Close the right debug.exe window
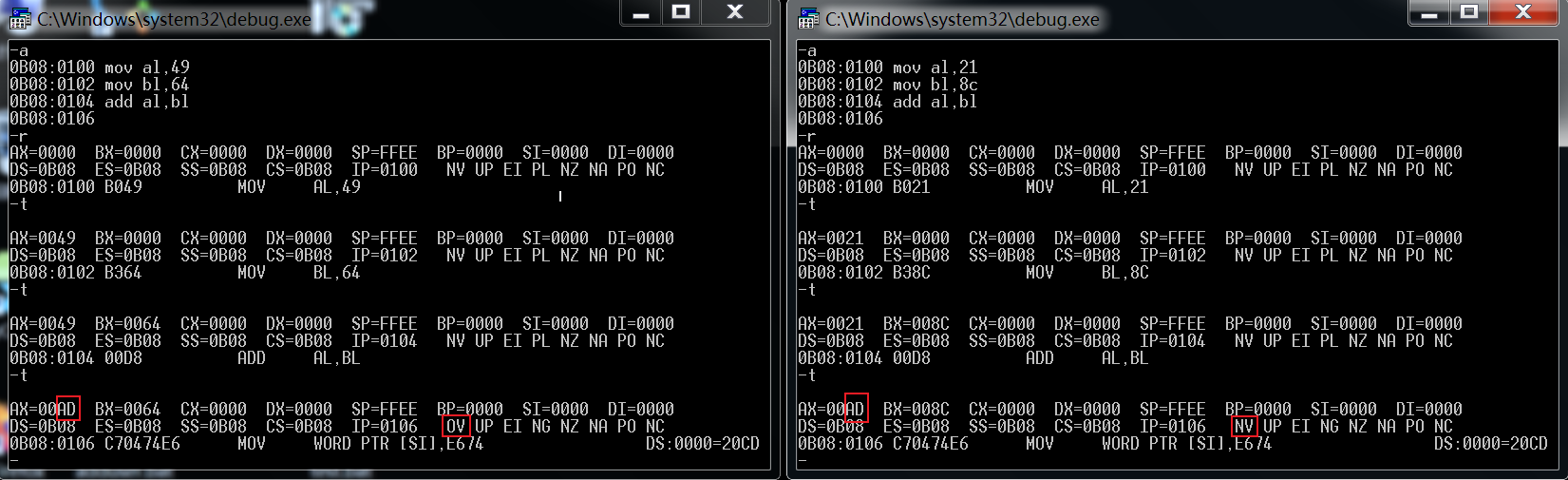 (1523, 12)
